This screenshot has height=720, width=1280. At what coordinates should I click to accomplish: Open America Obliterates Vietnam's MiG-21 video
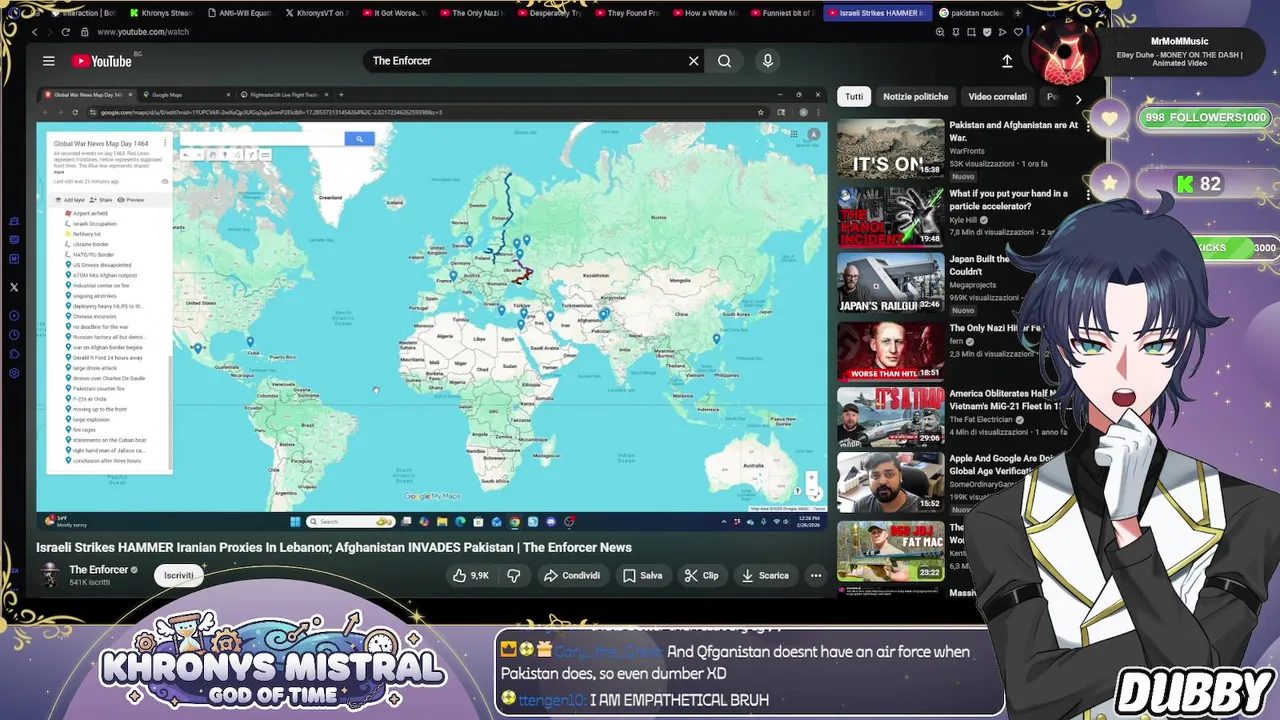coord(890,419)
